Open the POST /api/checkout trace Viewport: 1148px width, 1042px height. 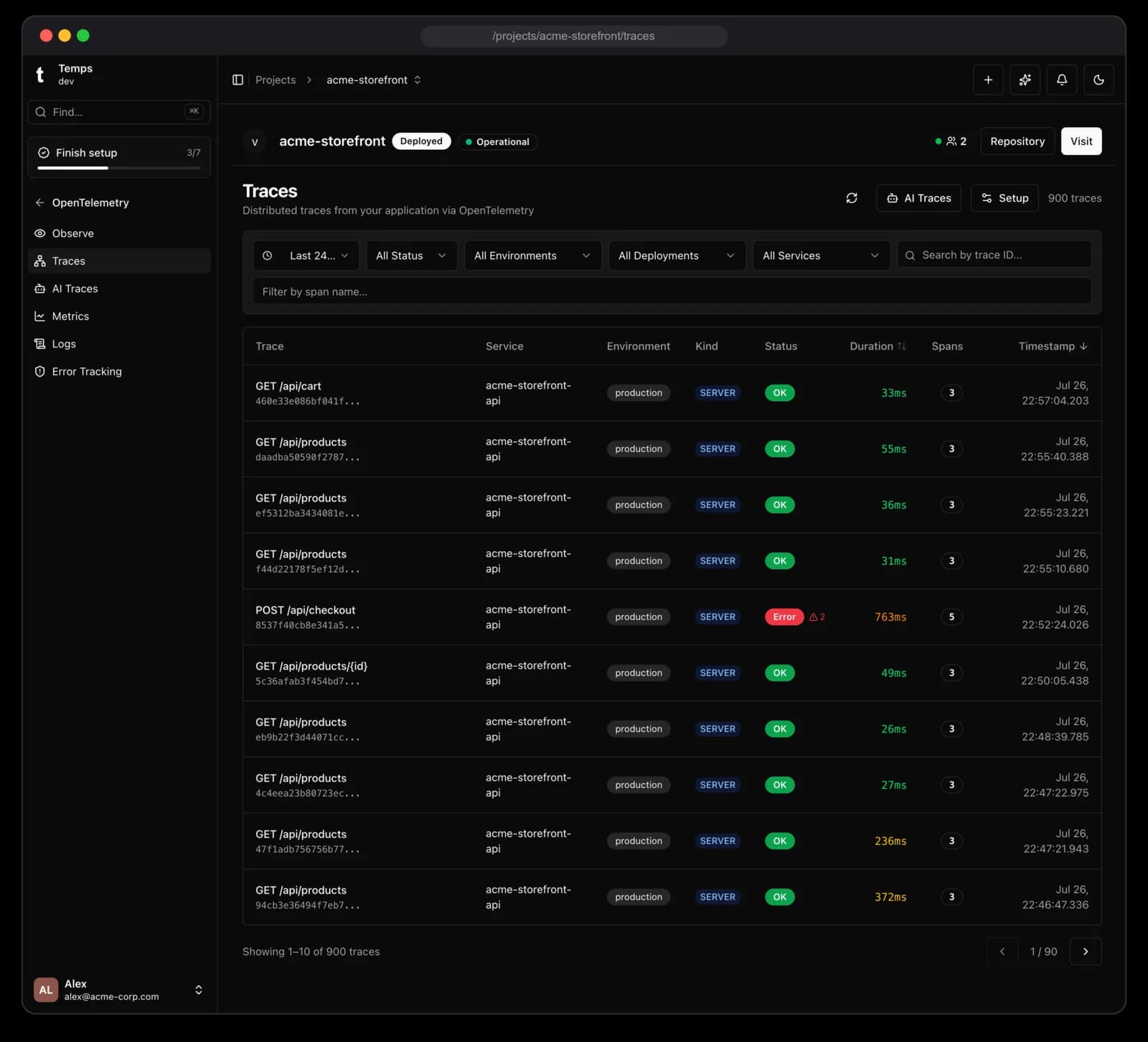672,617
